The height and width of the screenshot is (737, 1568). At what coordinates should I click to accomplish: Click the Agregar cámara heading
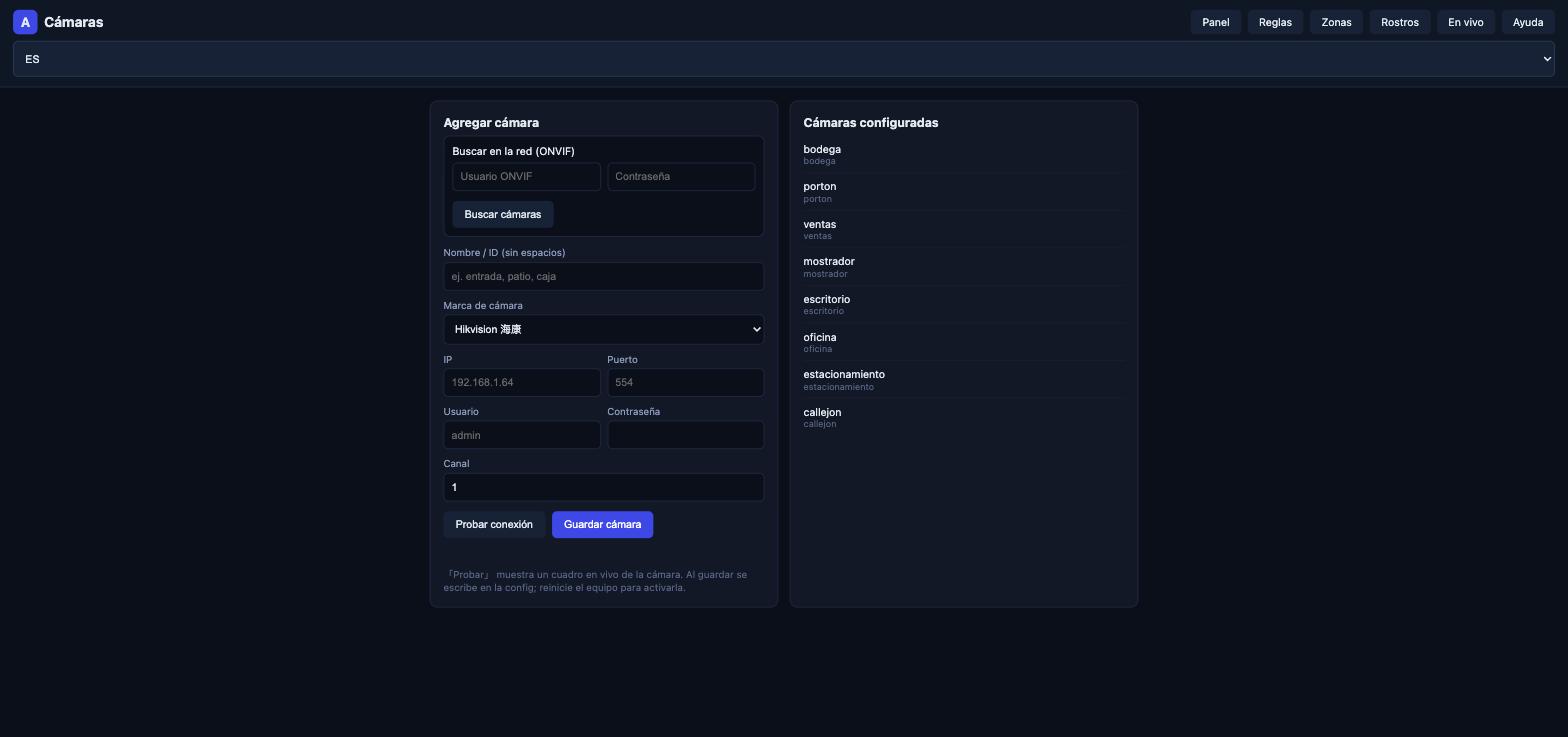pos(491,123)
